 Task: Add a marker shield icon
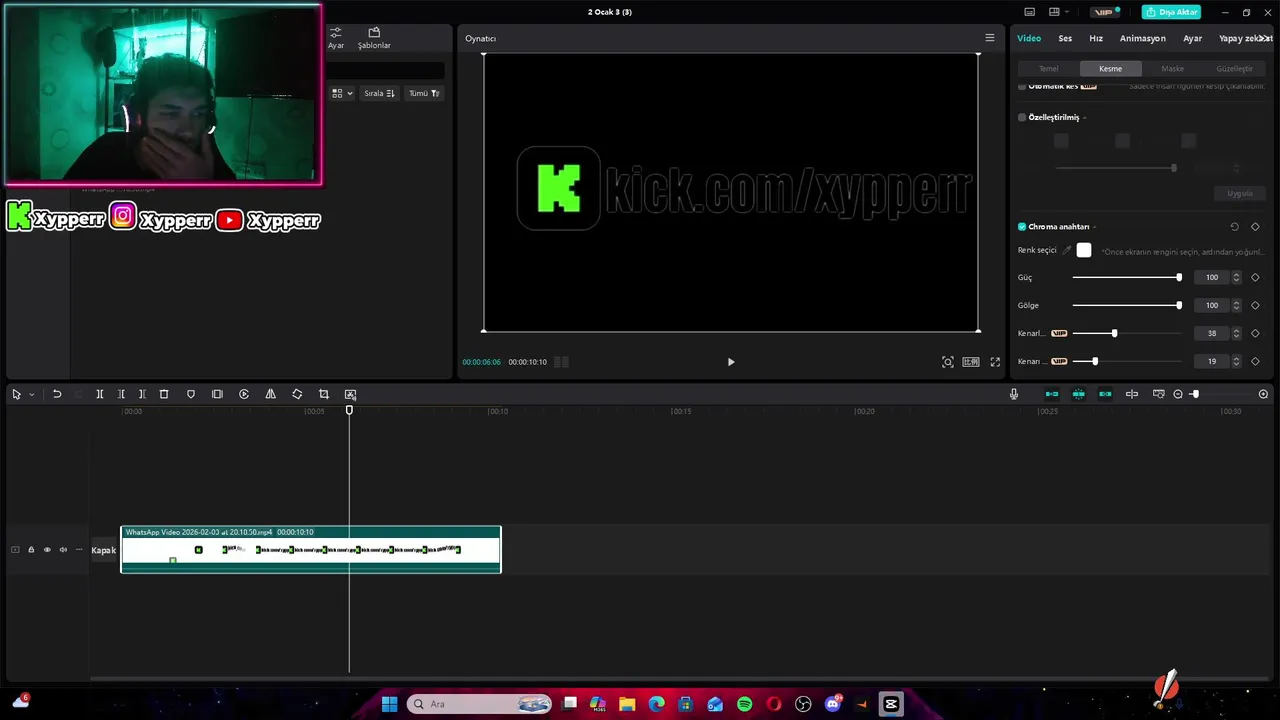[x=191, y=394]
